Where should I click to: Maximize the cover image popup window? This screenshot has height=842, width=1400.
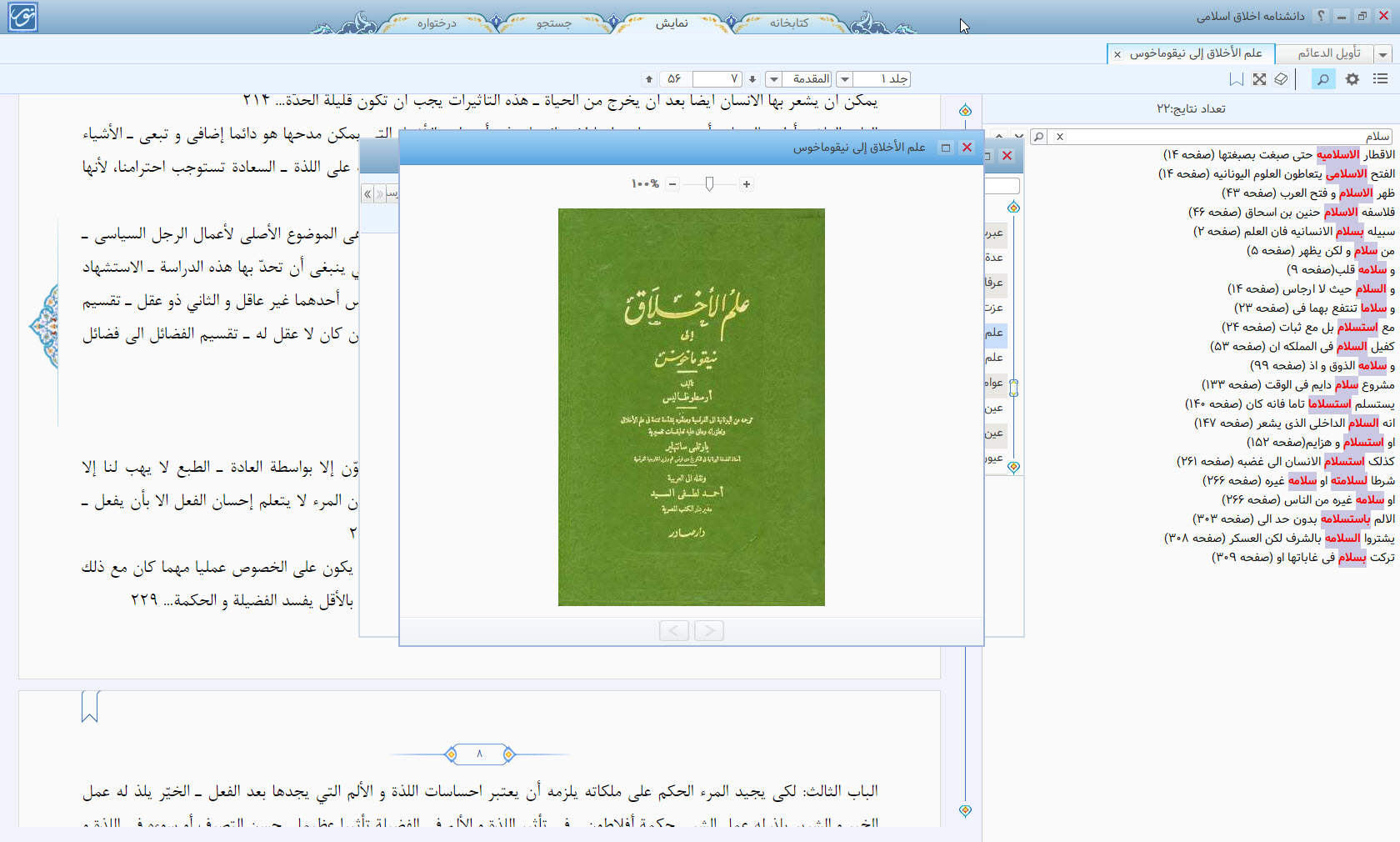[946, 148]
